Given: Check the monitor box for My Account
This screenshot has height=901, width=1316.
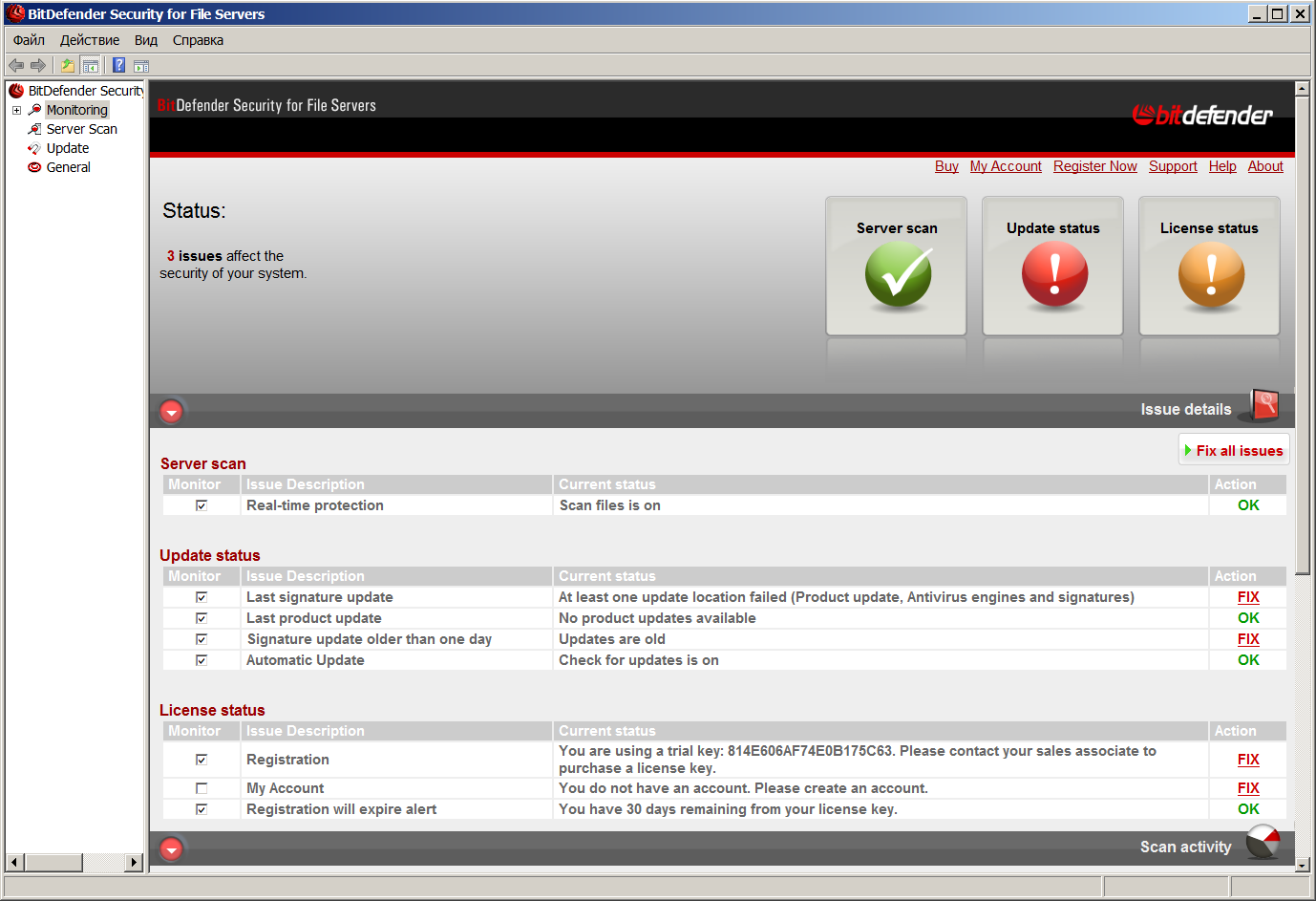Looking at the screenshot, I should (x=202, y=788).
